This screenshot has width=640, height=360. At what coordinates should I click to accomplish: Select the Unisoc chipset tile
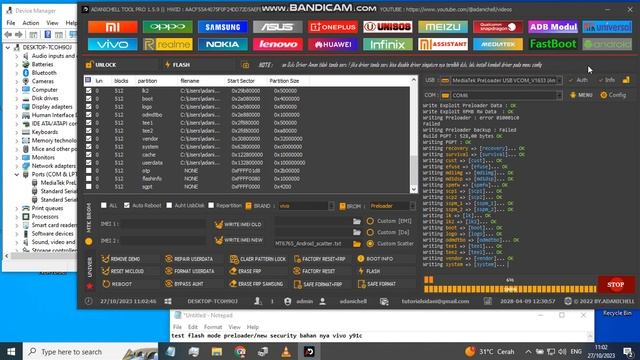click(x=388, y=27)
